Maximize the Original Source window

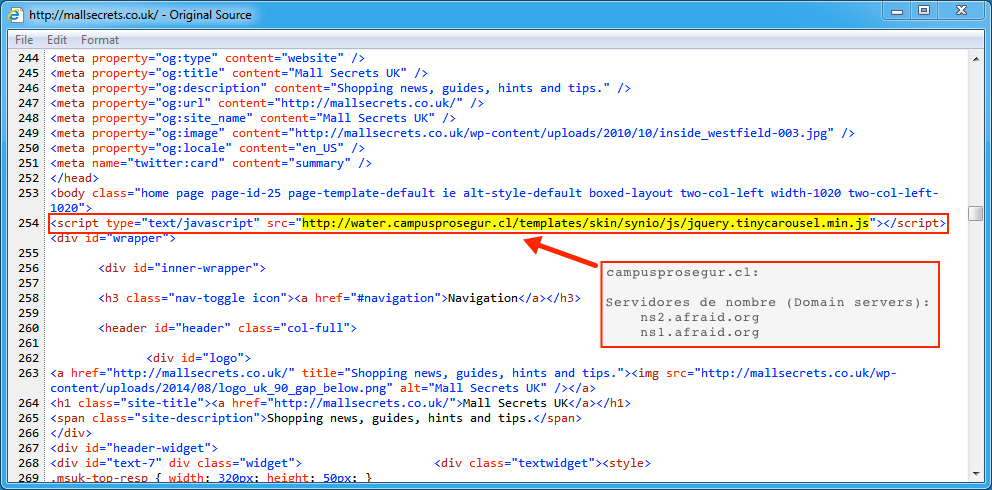point(925,9)
